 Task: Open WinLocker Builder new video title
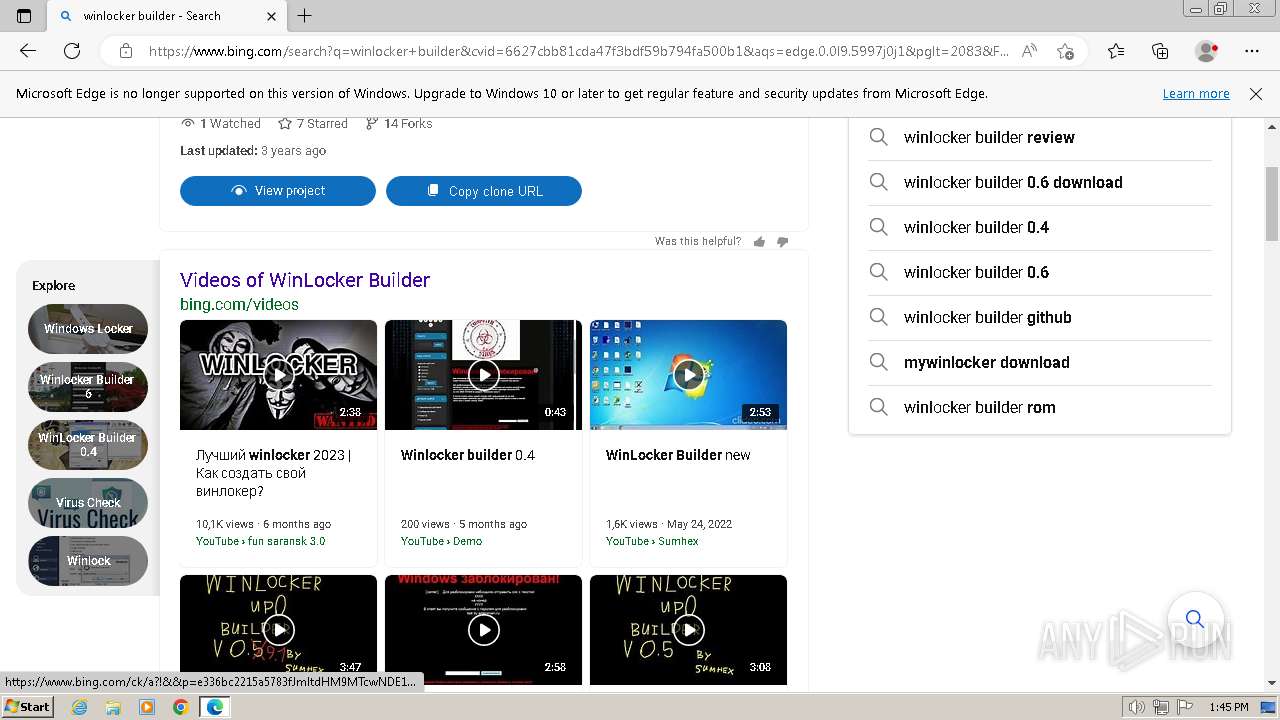(x=678, y=455)
